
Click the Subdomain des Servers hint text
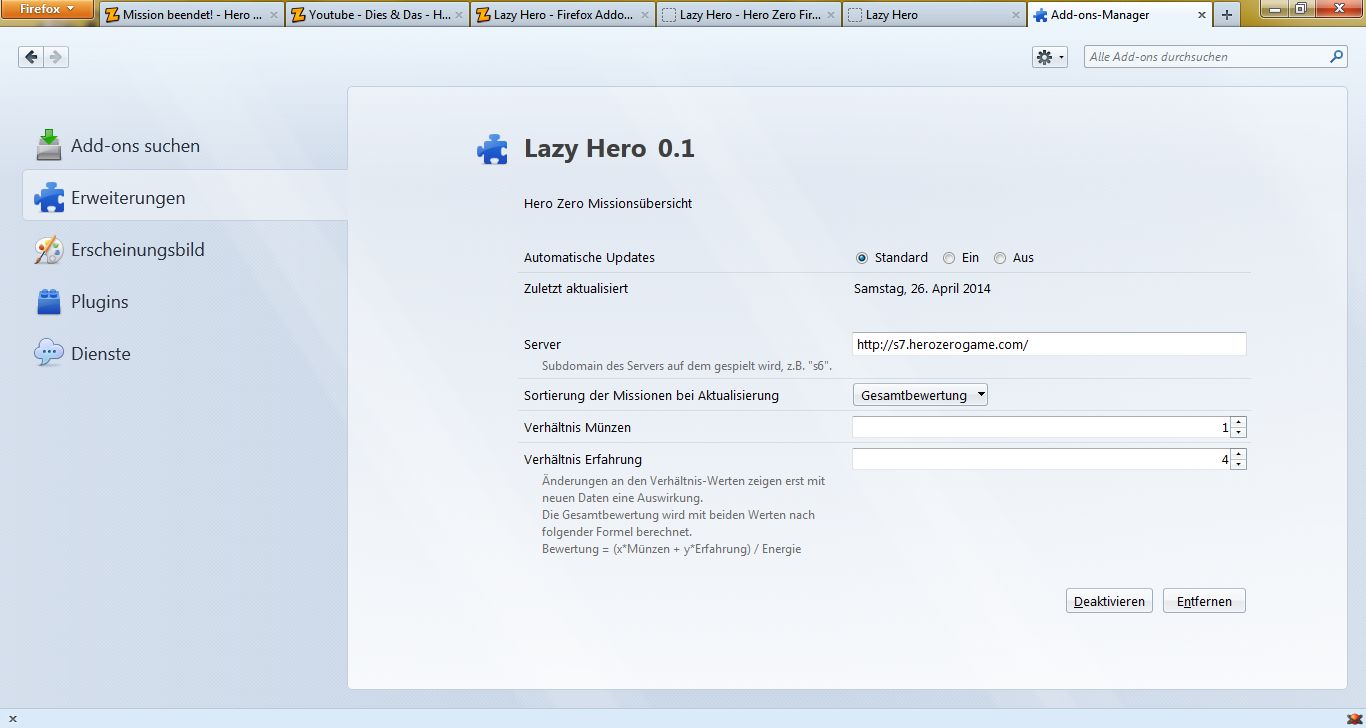687,366
